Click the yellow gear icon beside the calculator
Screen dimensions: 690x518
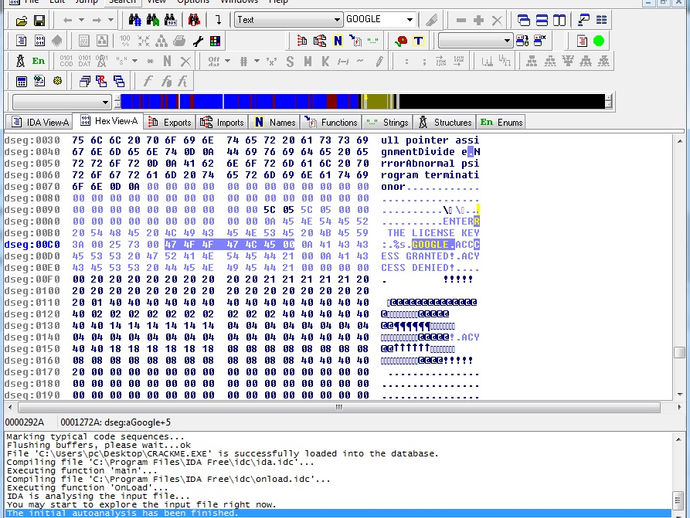pos(57,81)
